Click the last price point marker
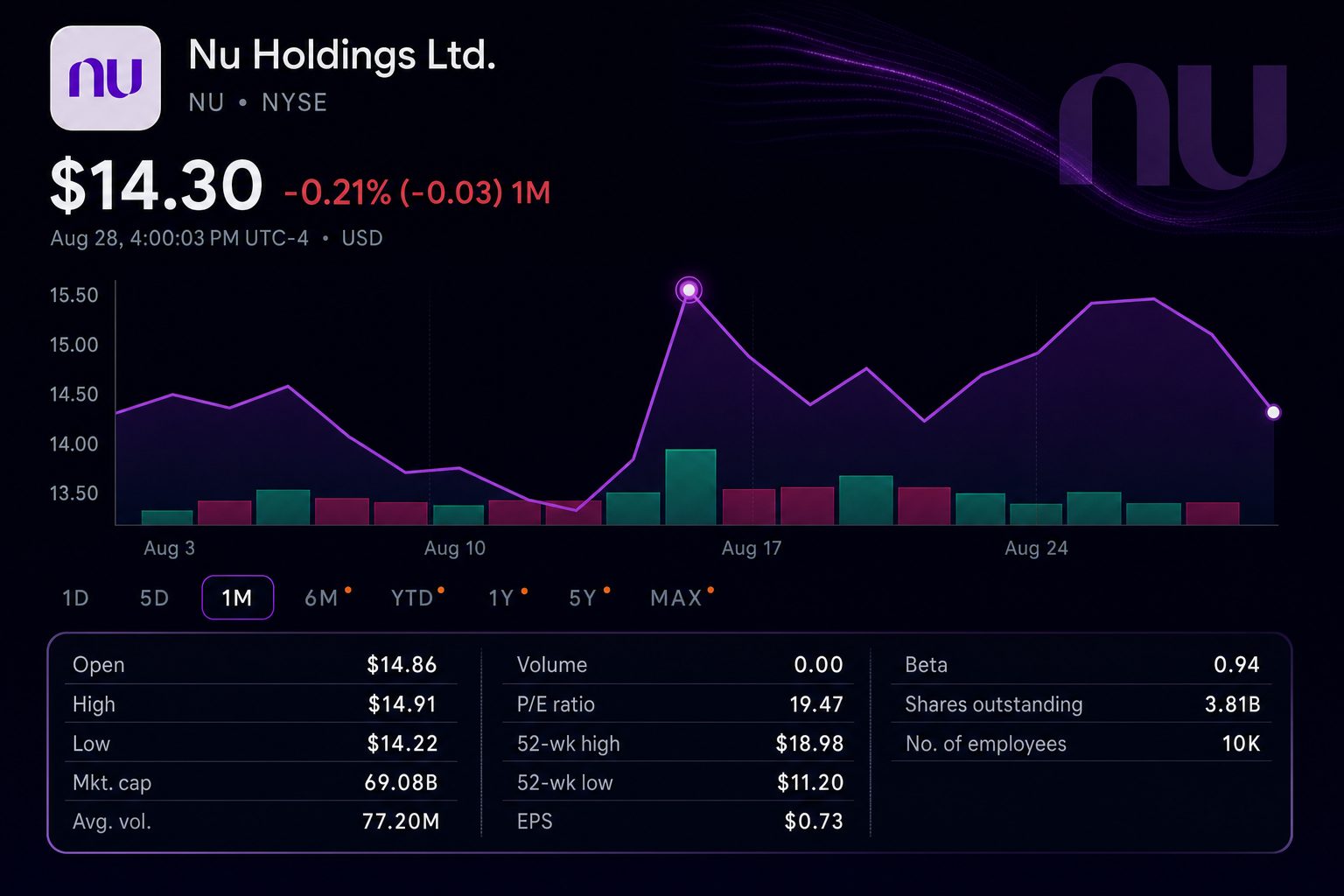 pos(1273,412)
